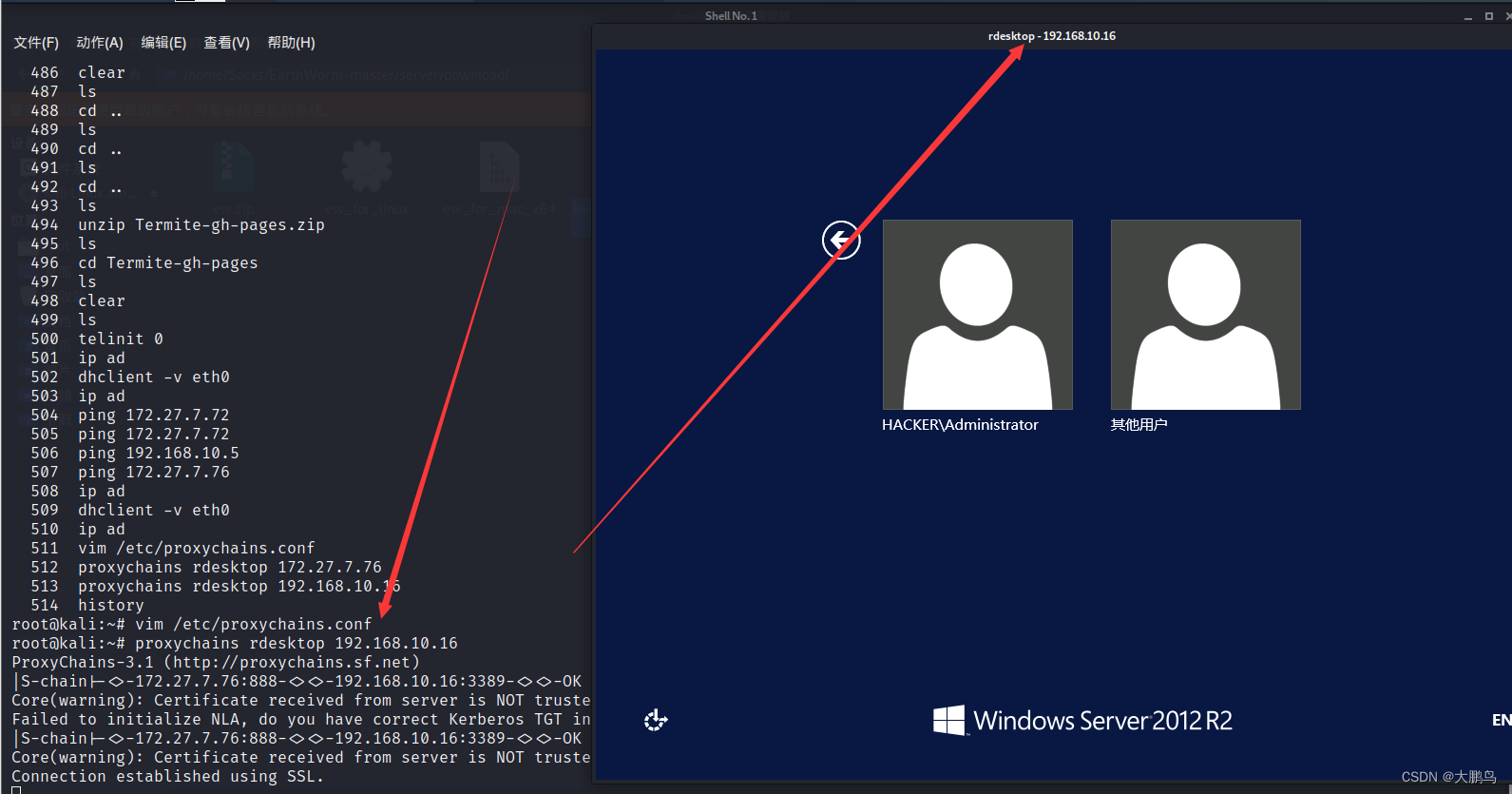
Task: Click the Failed to initialize NLA line
Action: tap(301, 720)
